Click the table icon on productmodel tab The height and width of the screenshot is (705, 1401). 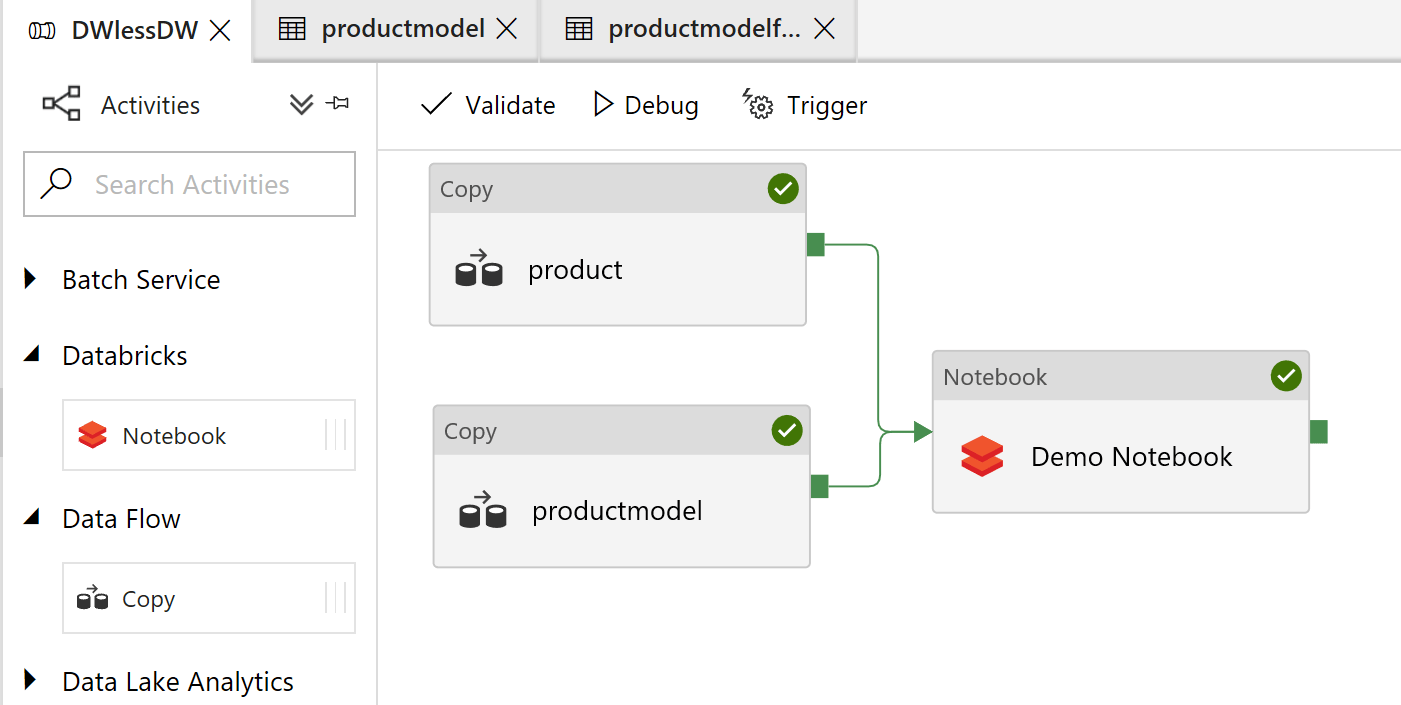point(292,30)
